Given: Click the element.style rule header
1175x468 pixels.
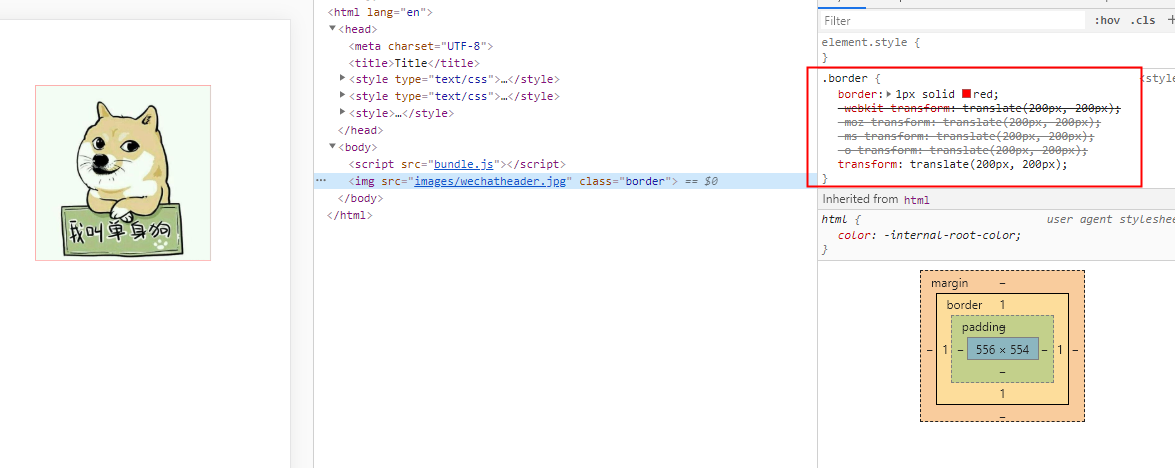Looking at the screenshot, I should point(871,43).
